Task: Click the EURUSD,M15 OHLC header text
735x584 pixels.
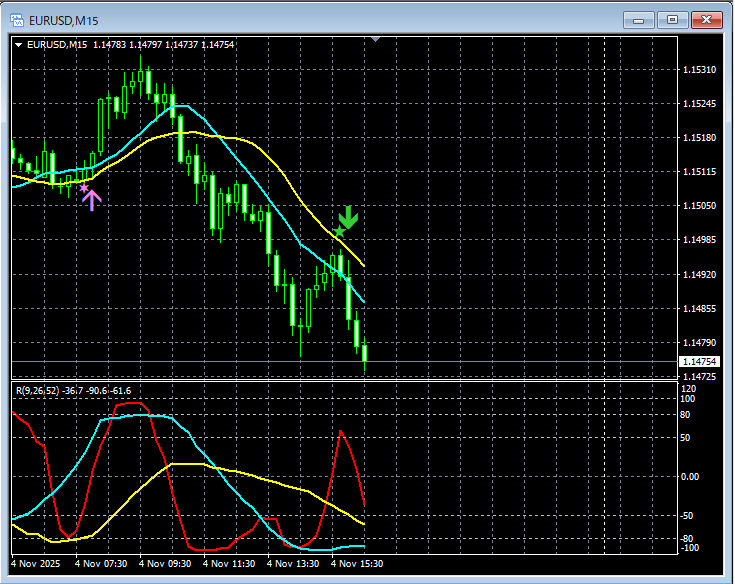Action: coord(130,45)
